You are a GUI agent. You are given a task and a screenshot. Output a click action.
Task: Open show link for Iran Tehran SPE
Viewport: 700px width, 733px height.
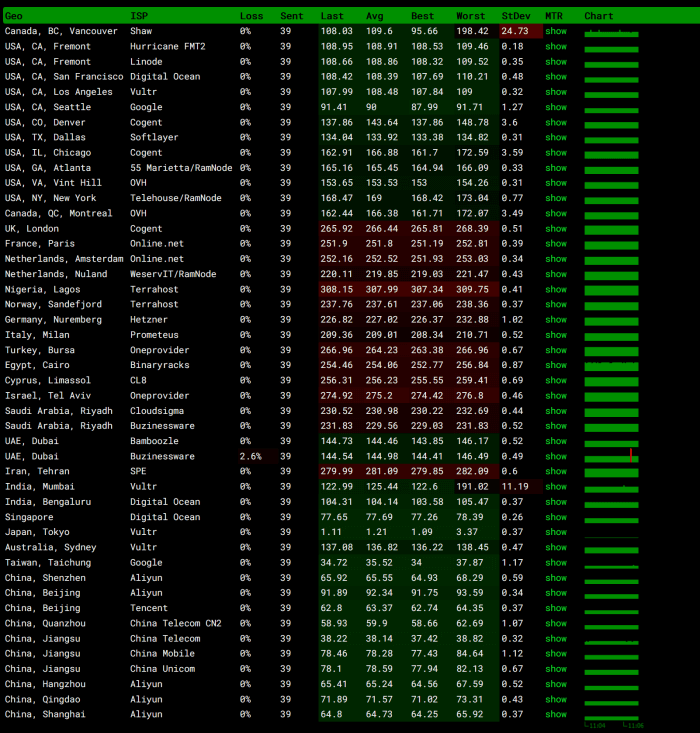coord(556,471)
